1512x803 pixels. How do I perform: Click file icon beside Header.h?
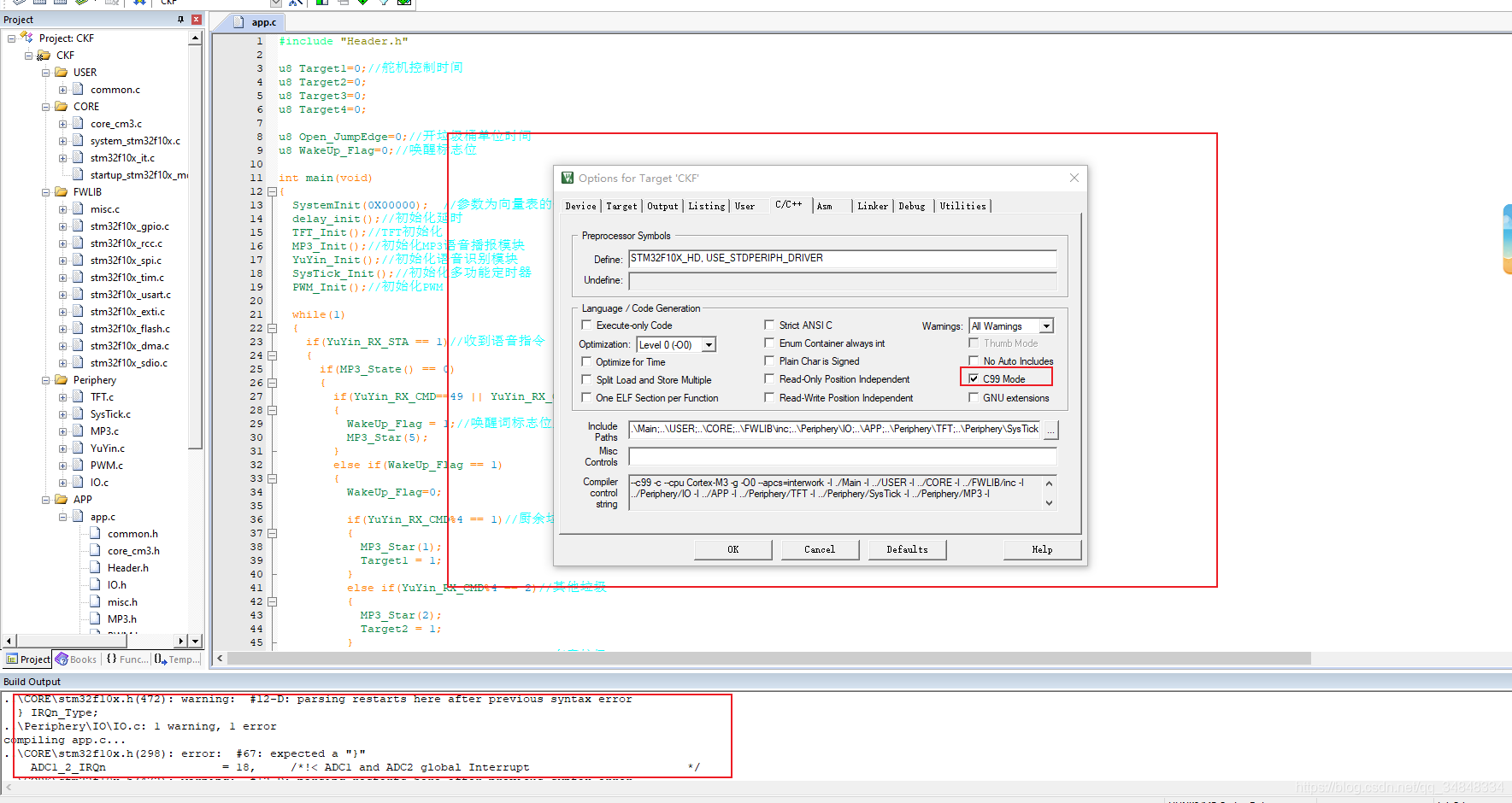coord(95,567)
